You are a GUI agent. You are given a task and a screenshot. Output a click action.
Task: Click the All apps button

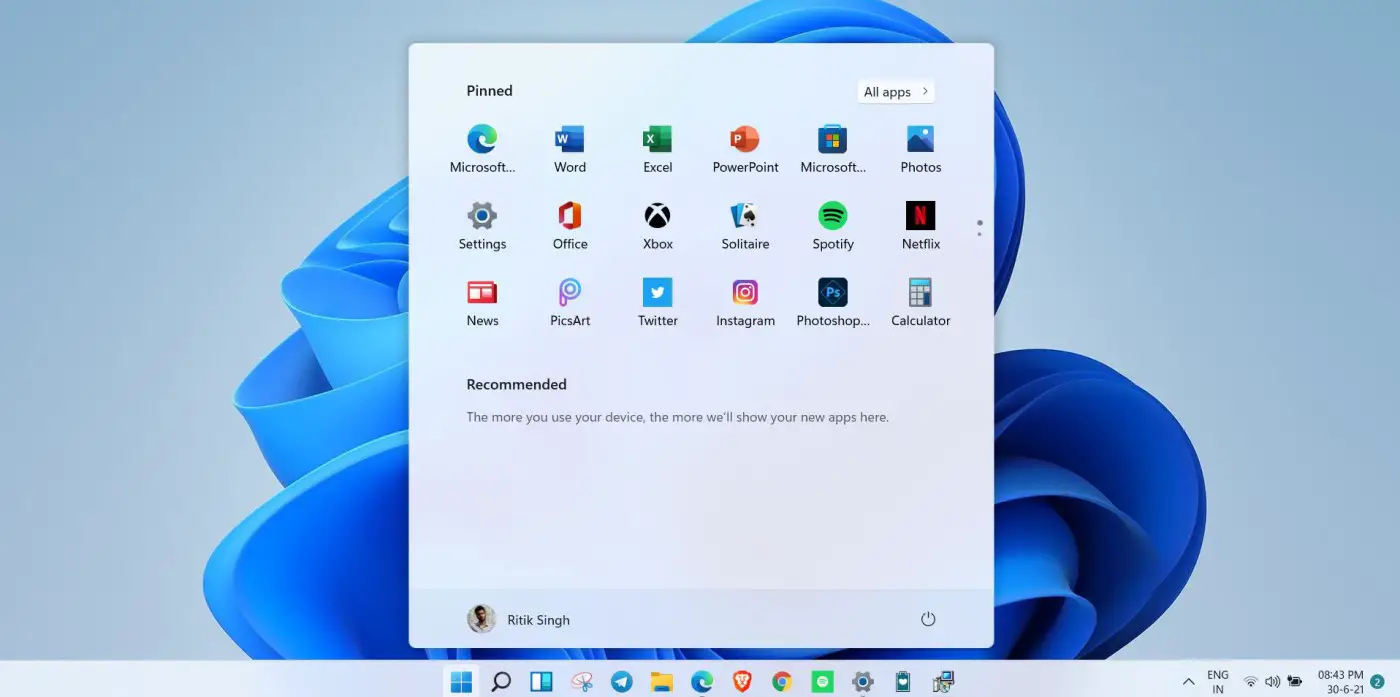click(896, 92)
